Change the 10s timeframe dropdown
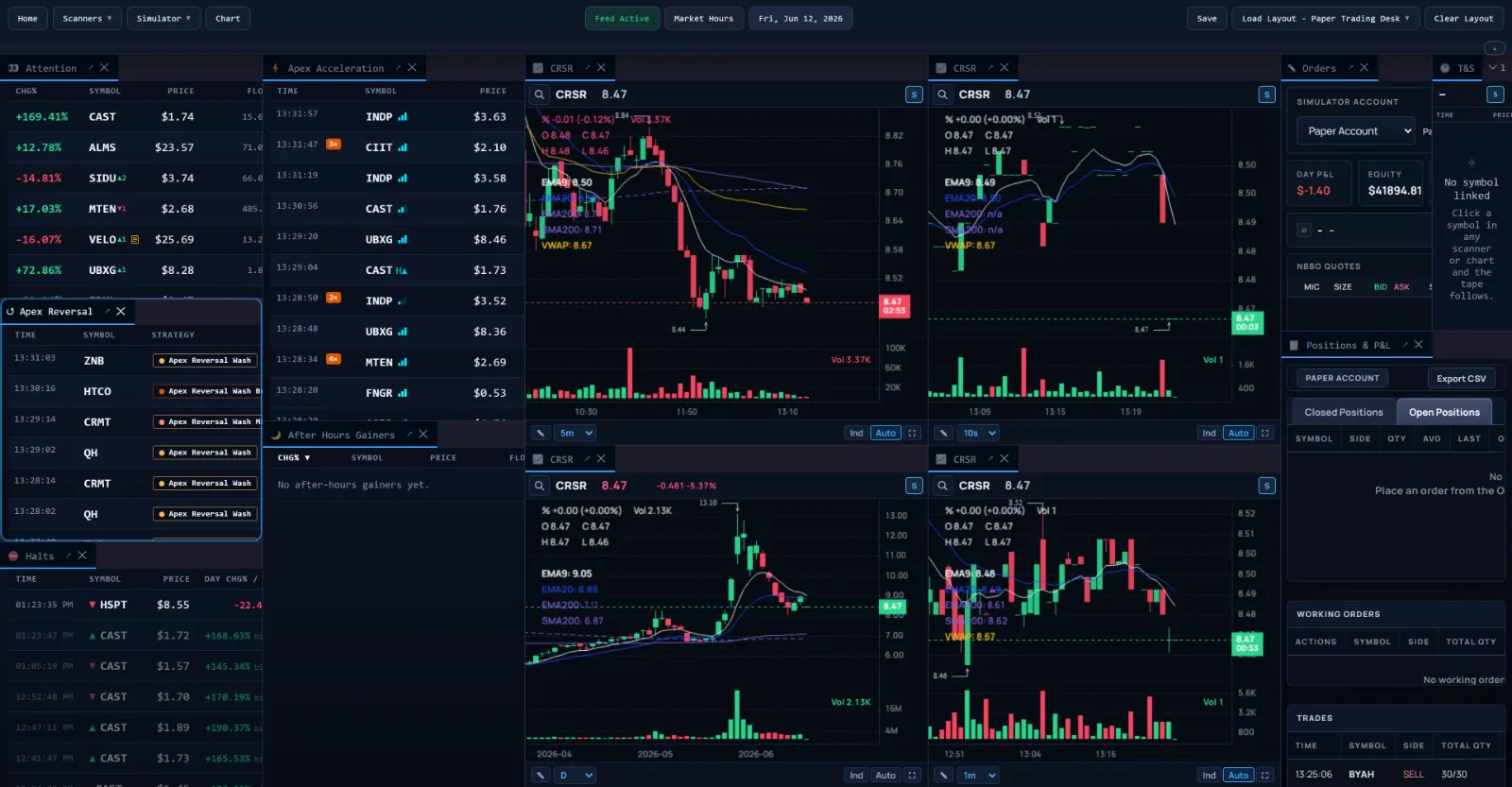 [979, 433]
